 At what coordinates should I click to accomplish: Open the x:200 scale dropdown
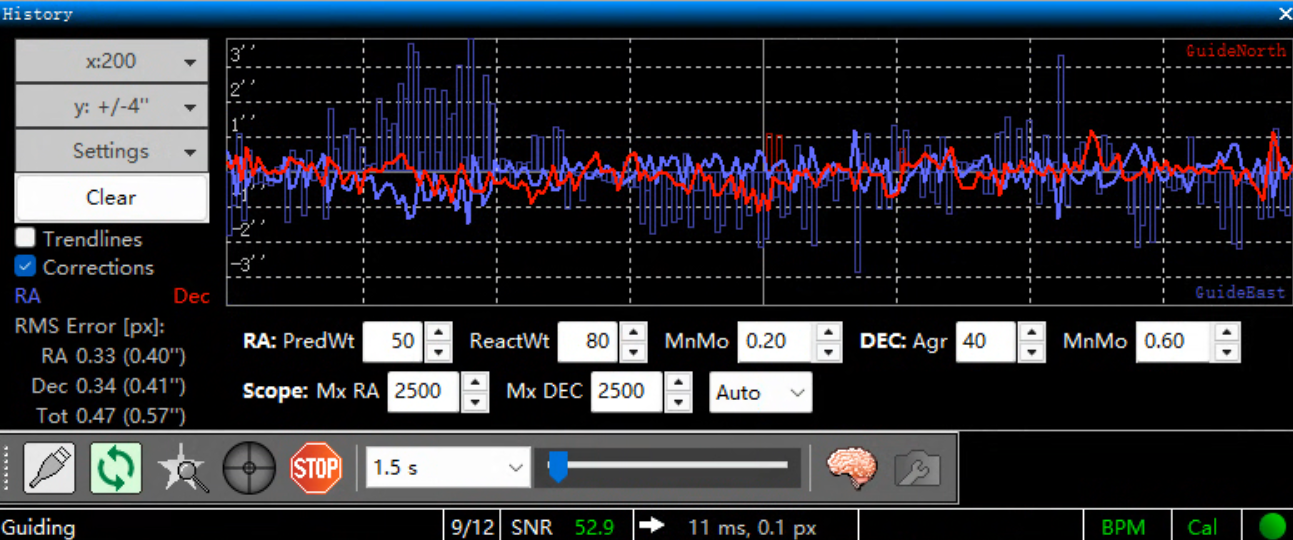click(x=111, y=62)
